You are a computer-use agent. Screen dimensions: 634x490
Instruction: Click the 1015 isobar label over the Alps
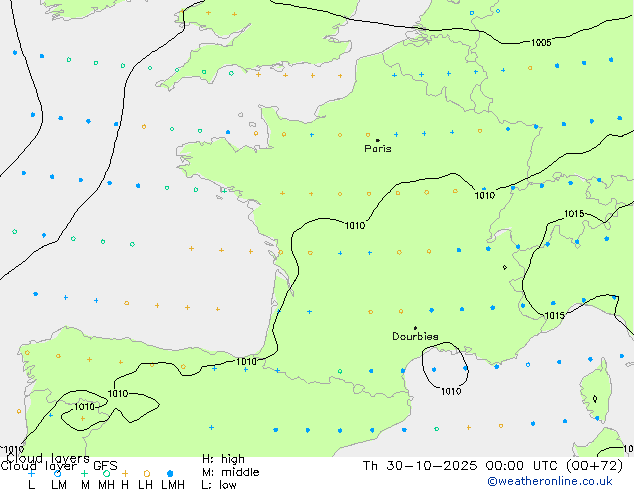(574, 214)
